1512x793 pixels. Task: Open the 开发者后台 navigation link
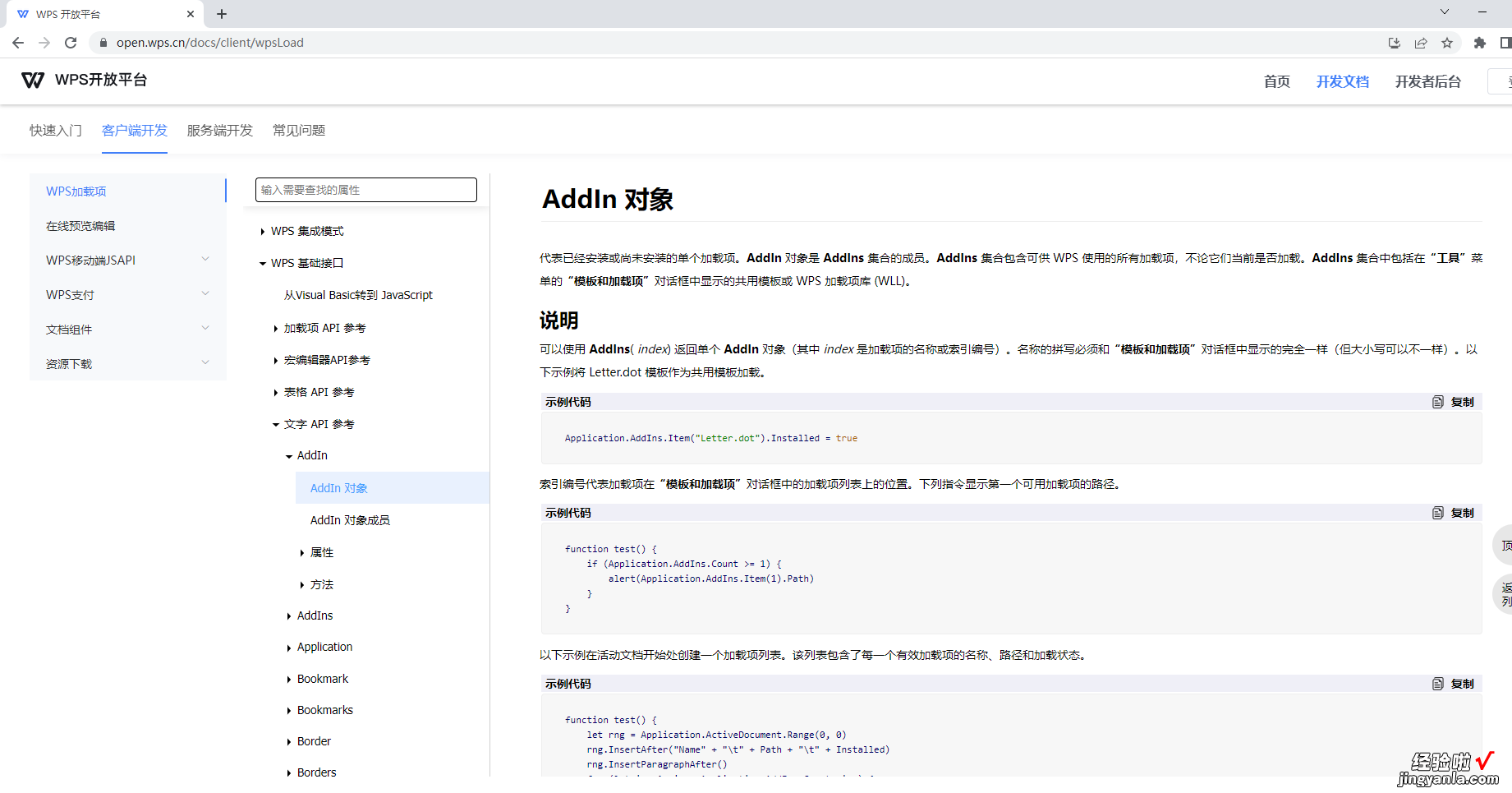pos(1428,81)
